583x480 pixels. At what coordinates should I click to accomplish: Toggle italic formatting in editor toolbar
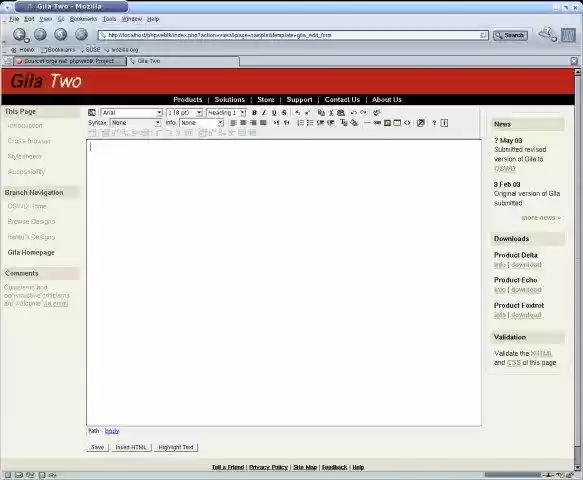(264, 113)
